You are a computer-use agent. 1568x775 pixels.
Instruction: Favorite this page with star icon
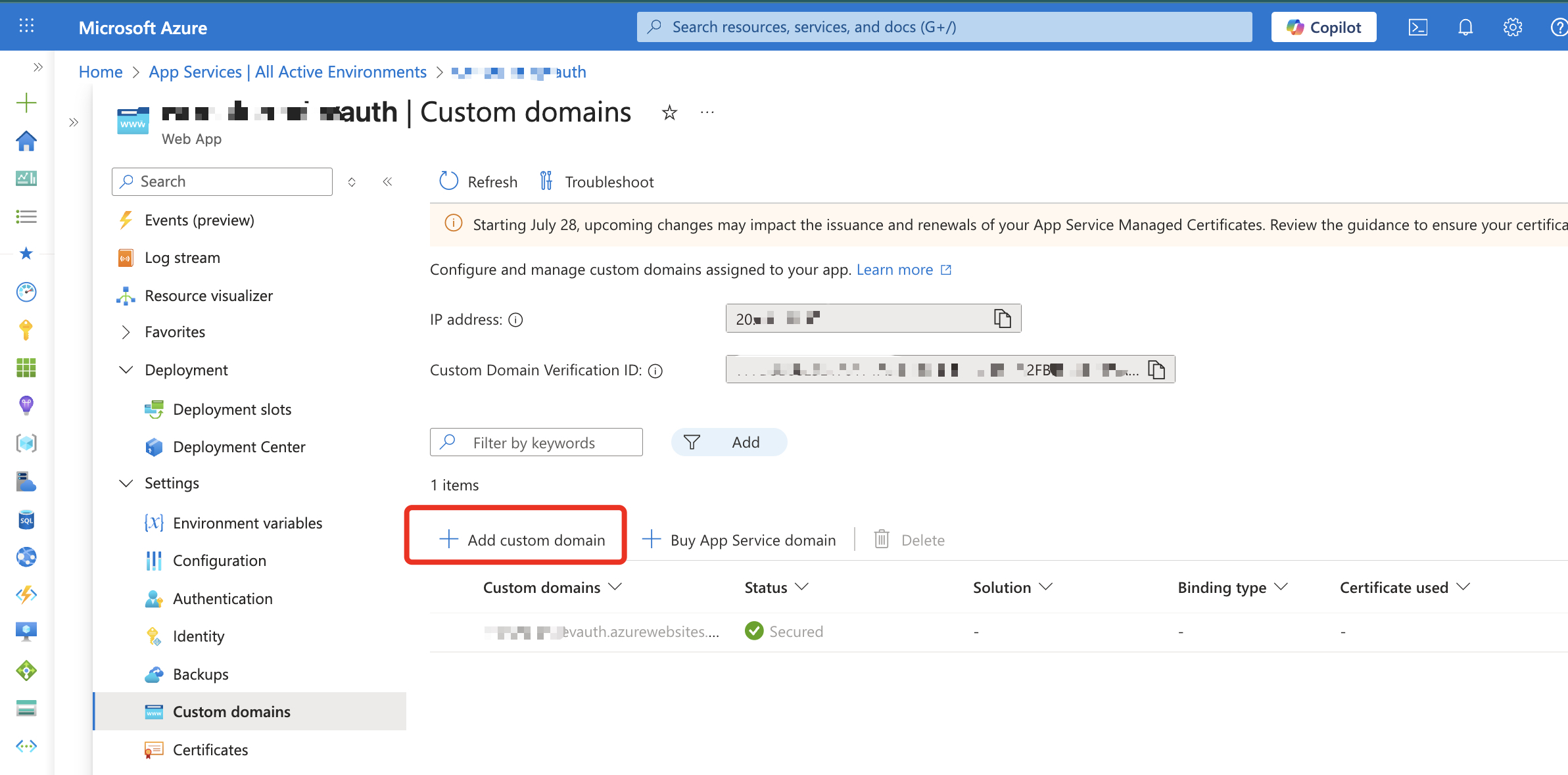point(669,113)
